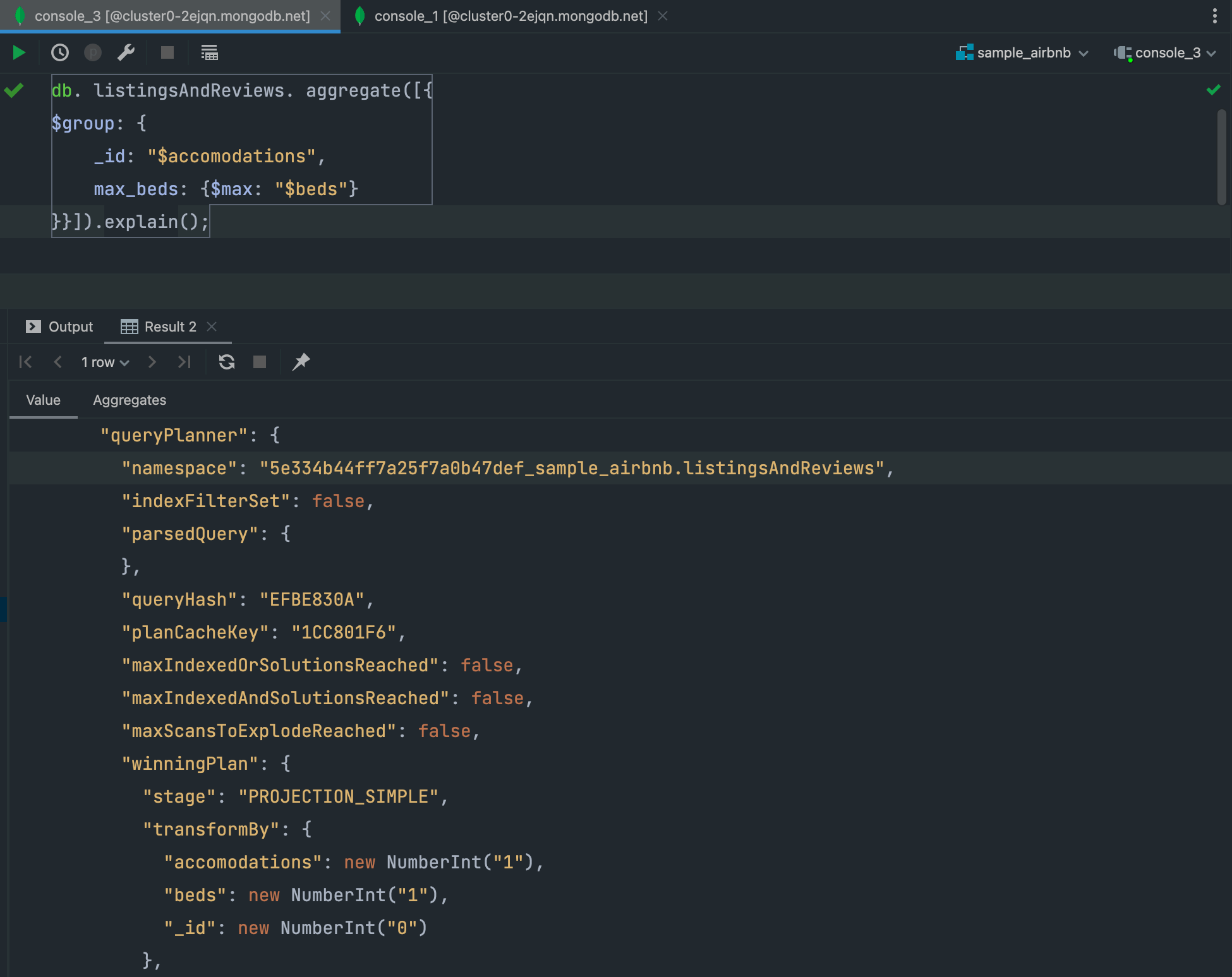Run the aggregate query with the green play icon

[x=18, y=52]
